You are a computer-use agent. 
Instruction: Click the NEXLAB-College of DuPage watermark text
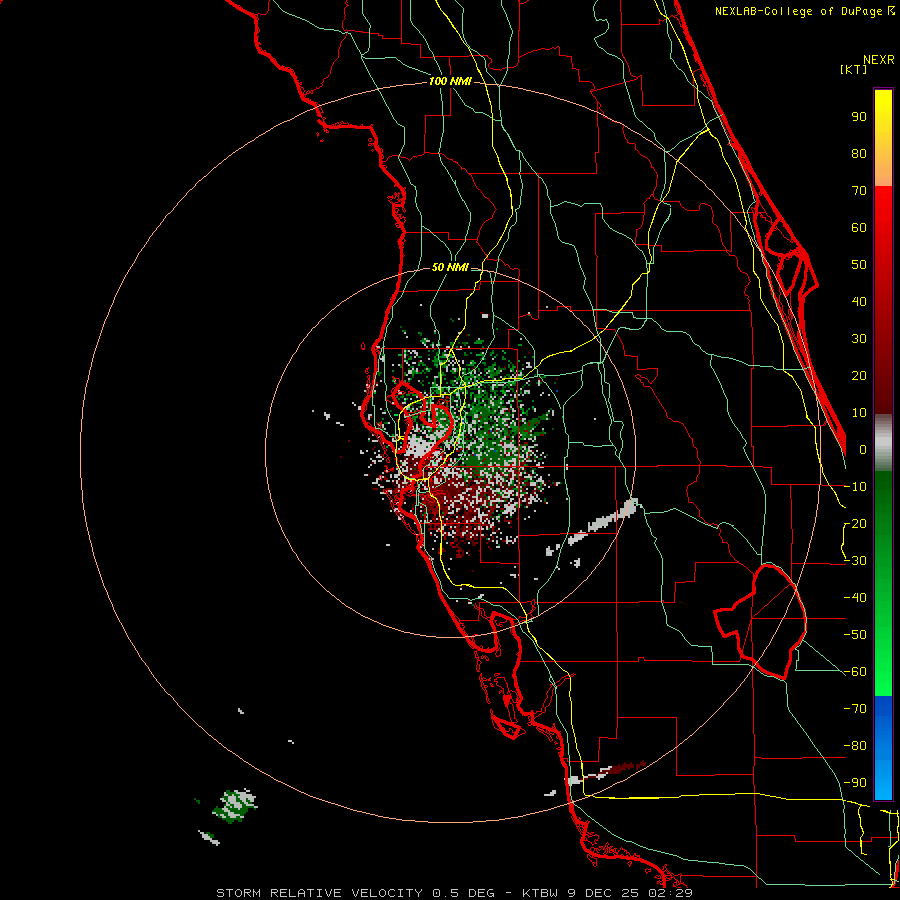click(804, 11)
